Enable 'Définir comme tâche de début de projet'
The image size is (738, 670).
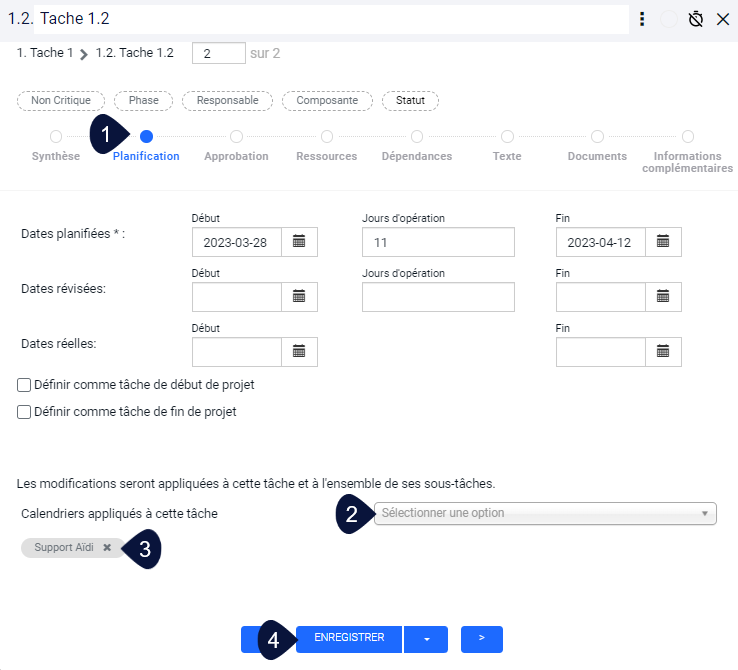(x=24, y=385)
